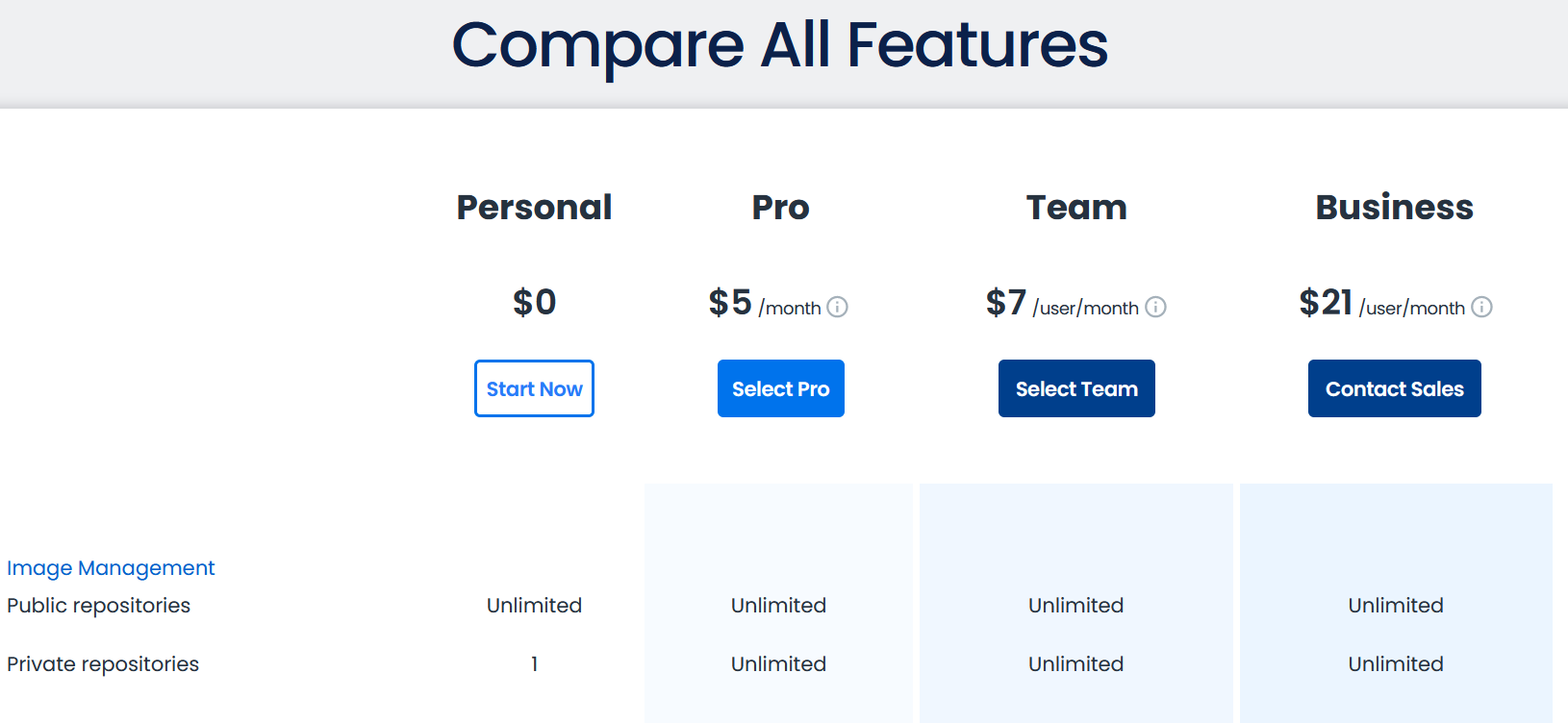Click the info icon beside Team price
This screenshot has height=723, width=1568.
coord(1156,307)
